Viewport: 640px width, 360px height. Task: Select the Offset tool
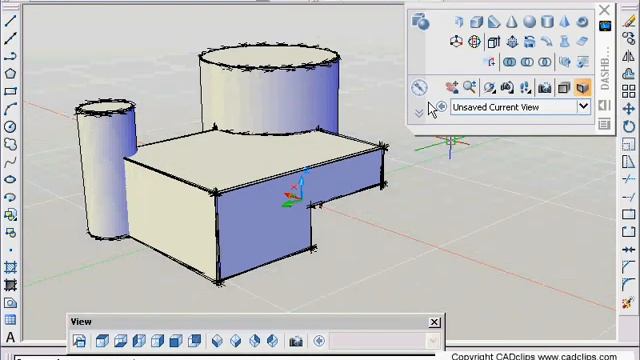click(629, 73)
